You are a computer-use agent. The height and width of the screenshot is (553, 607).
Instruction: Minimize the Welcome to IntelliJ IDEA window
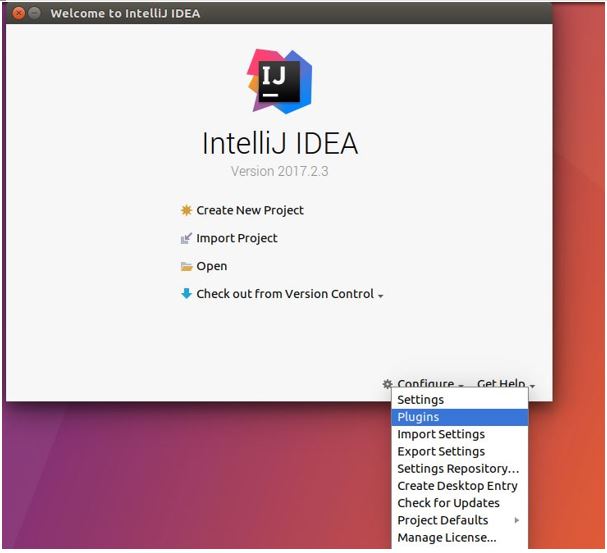click(x=34, y=13)
